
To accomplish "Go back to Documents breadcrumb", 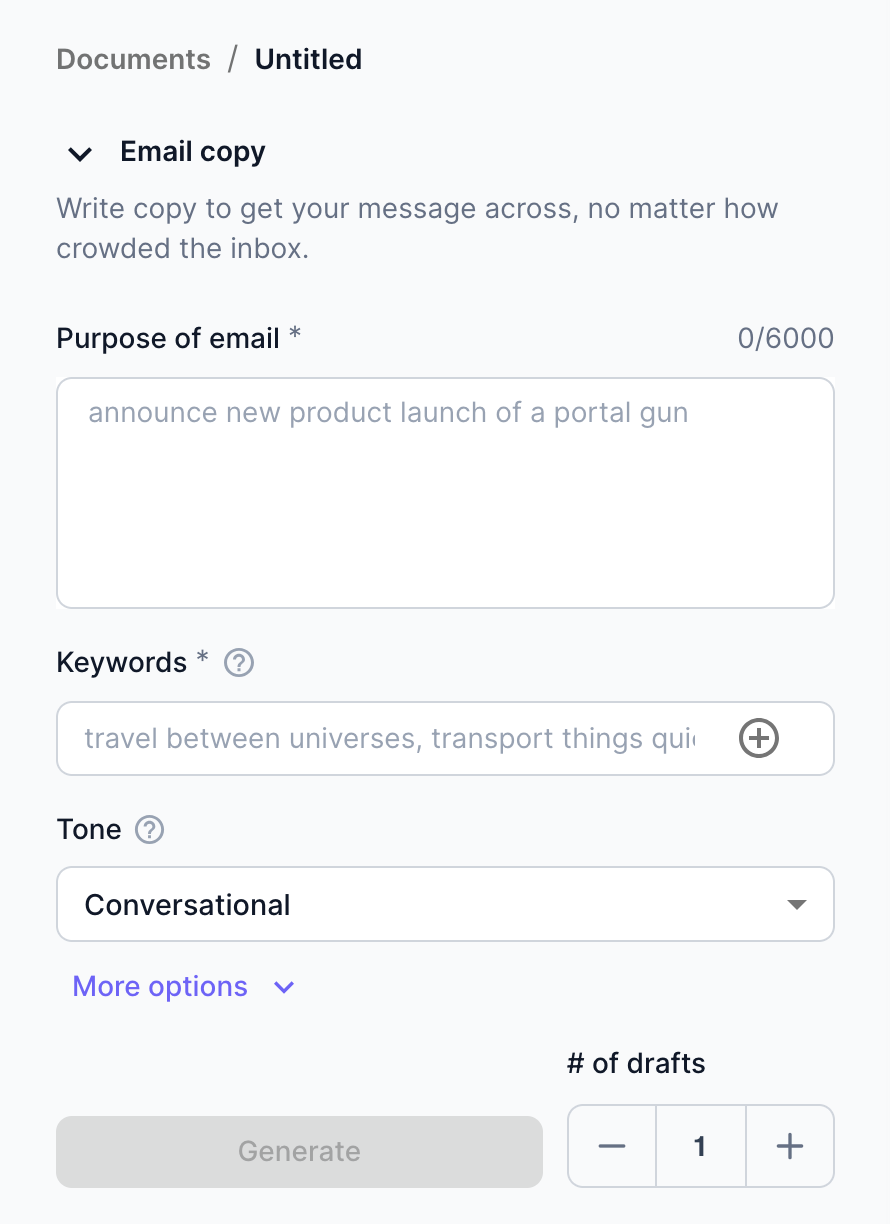I will 133,60.
